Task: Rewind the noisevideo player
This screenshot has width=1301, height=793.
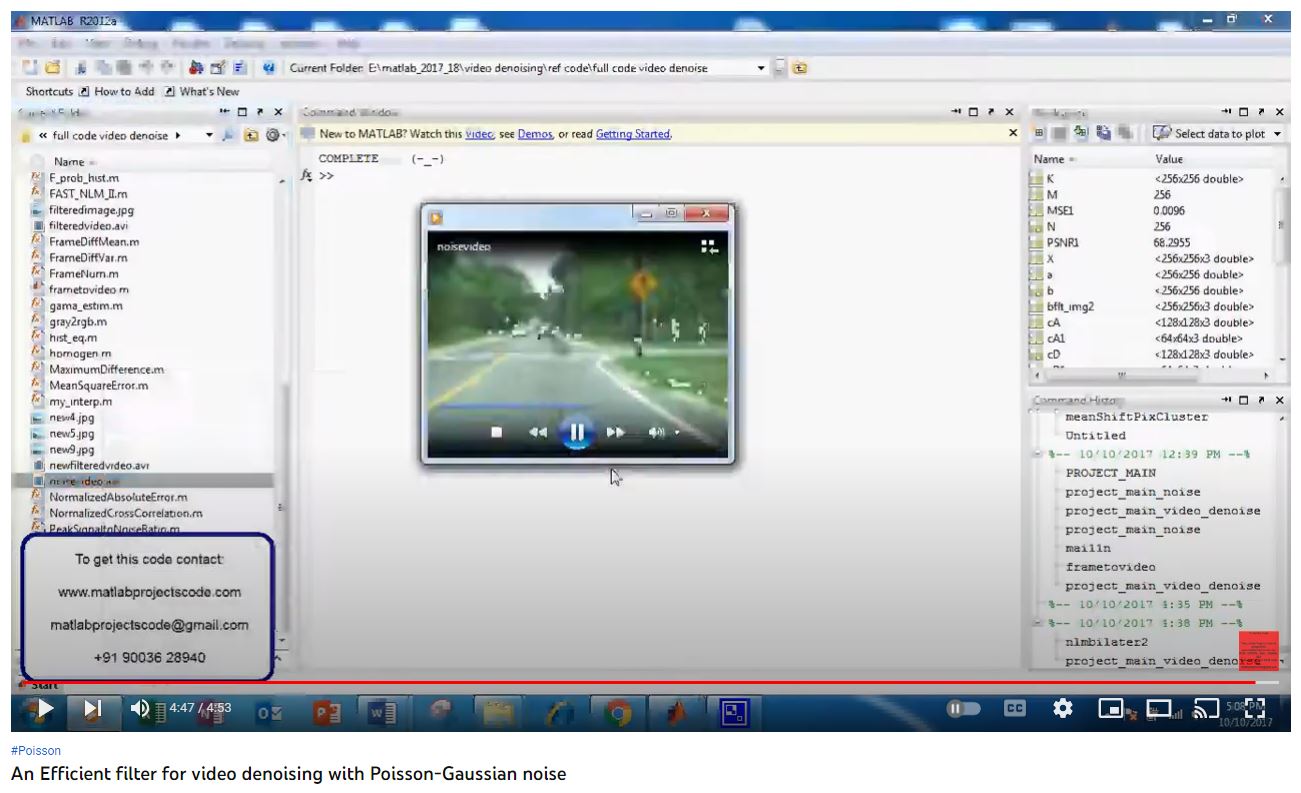Action: (x=538, y=432)
